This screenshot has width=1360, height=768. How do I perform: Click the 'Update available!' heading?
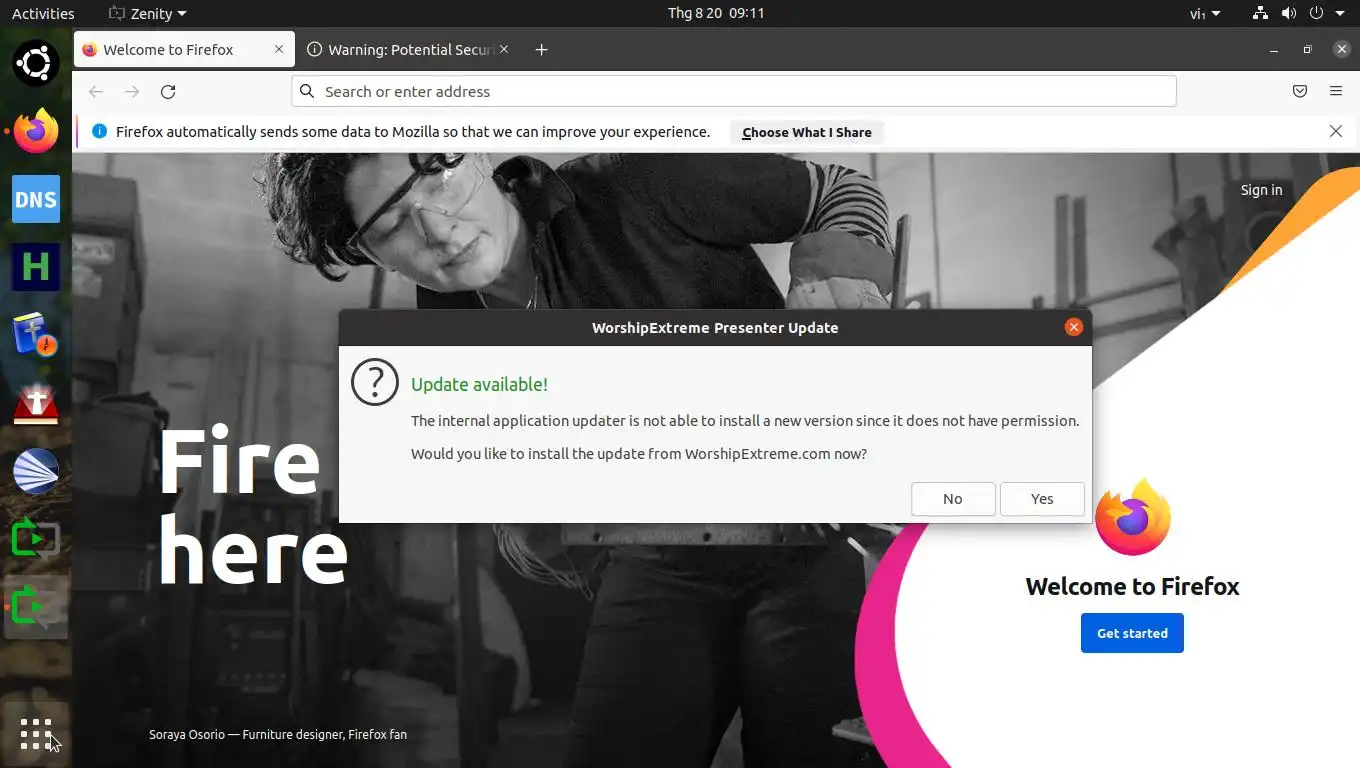pos(479,385)
